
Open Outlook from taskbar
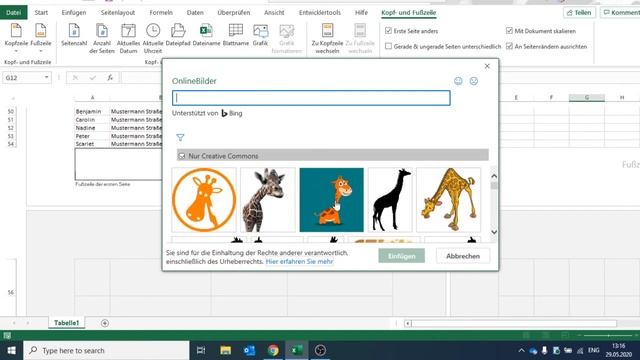pyautogui.click(x=249, y=350)
